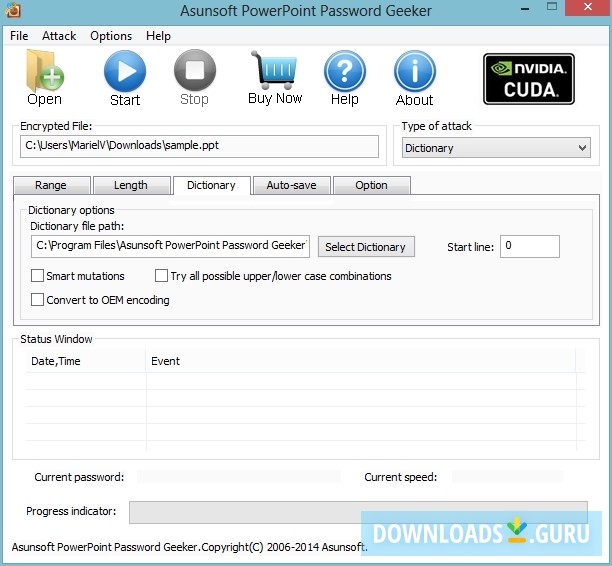Minimize the Password Geeker window

(525, 8)
